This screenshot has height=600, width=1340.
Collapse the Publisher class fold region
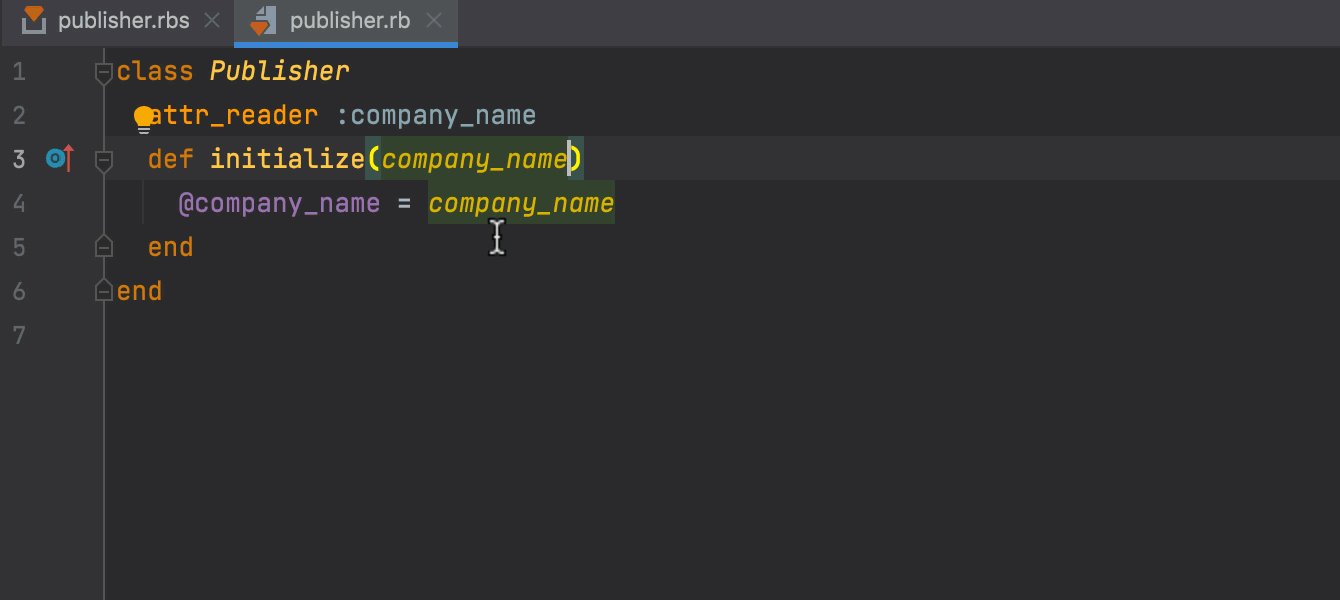[x=103, y=70]
